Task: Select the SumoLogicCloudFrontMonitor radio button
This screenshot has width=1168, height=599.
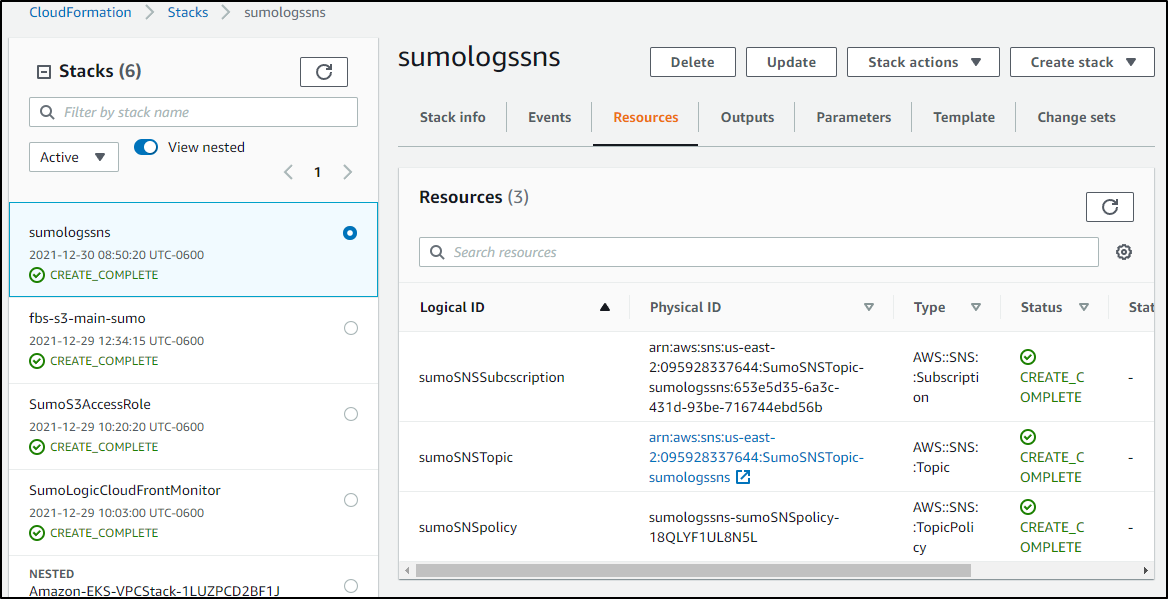Action: 351,499
